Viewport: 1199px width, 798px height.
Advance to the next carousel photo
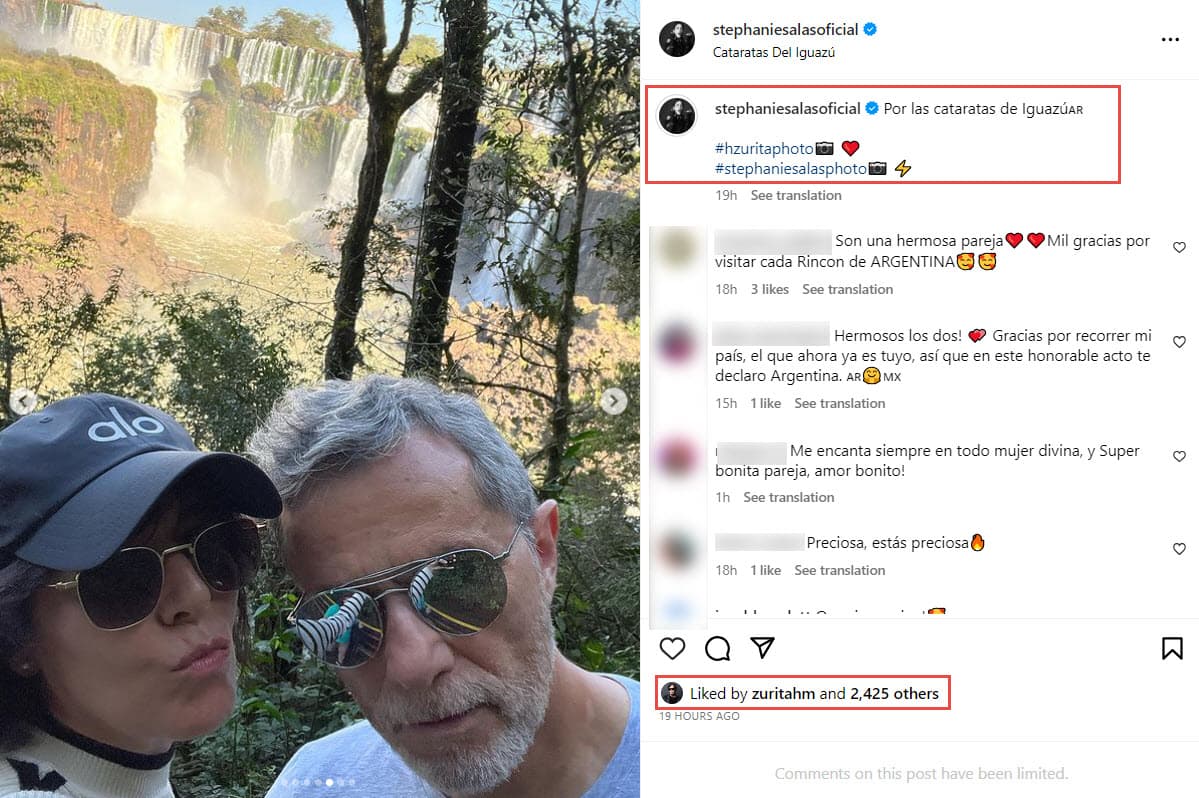(x=616, y=400)
